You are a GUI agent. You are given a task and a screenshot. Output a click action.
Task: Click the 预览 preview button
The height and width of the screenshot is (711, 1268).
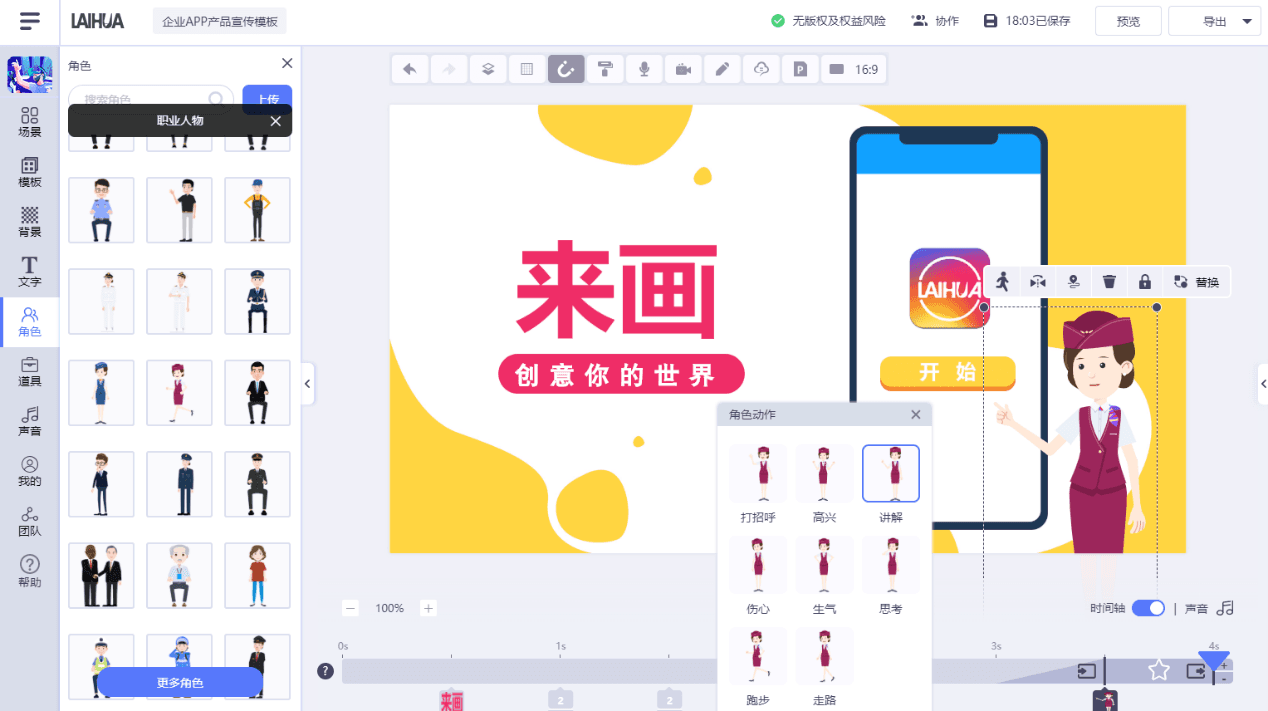click(x=1127, y=20)
